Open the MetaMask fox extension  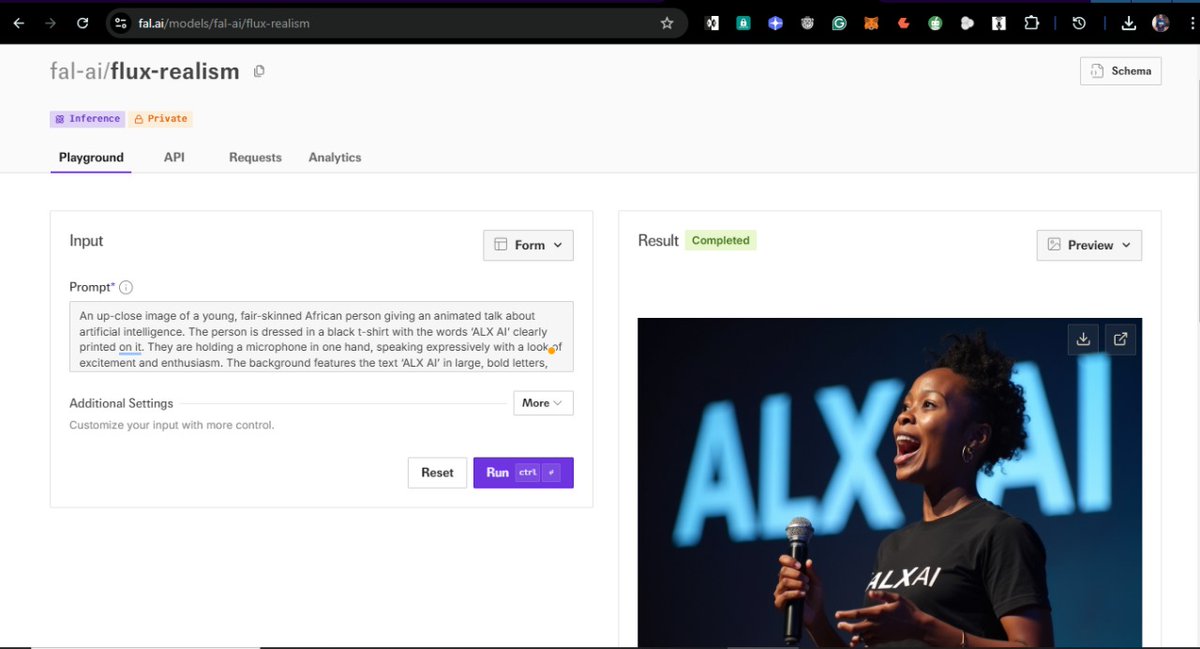coord(871,23)
